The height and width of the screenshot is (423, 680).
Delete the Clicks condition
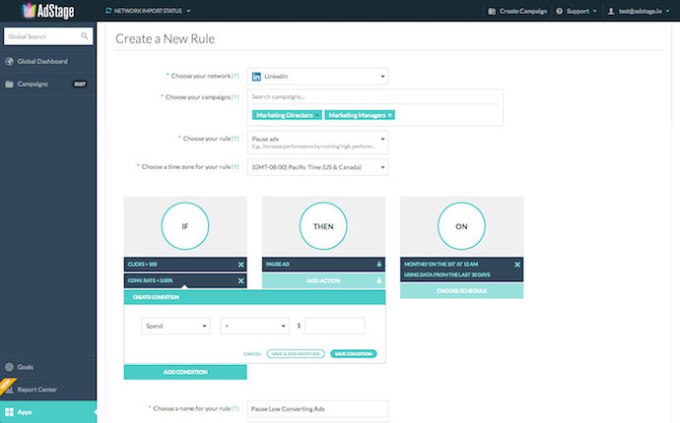tap(241, 264)
